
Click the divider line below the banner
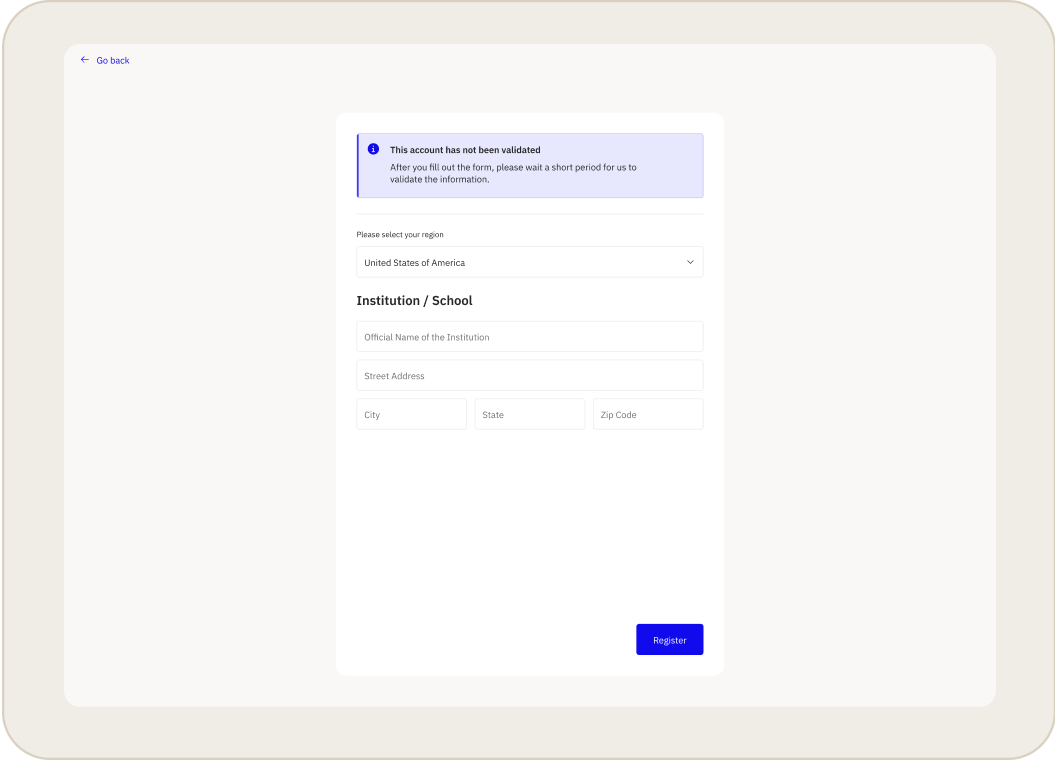coord(529,212)
